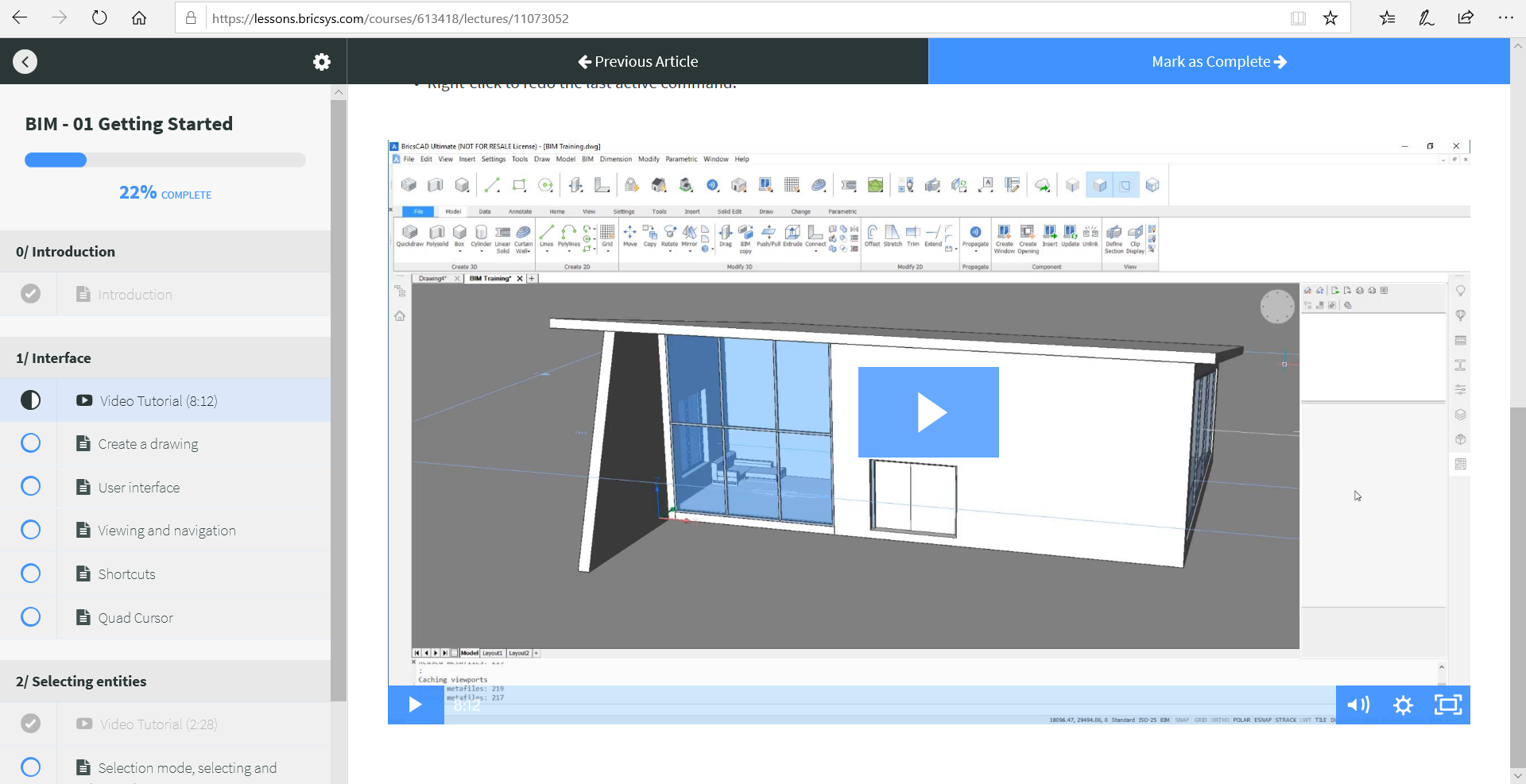Open Quad Cursor lecture

135,618
